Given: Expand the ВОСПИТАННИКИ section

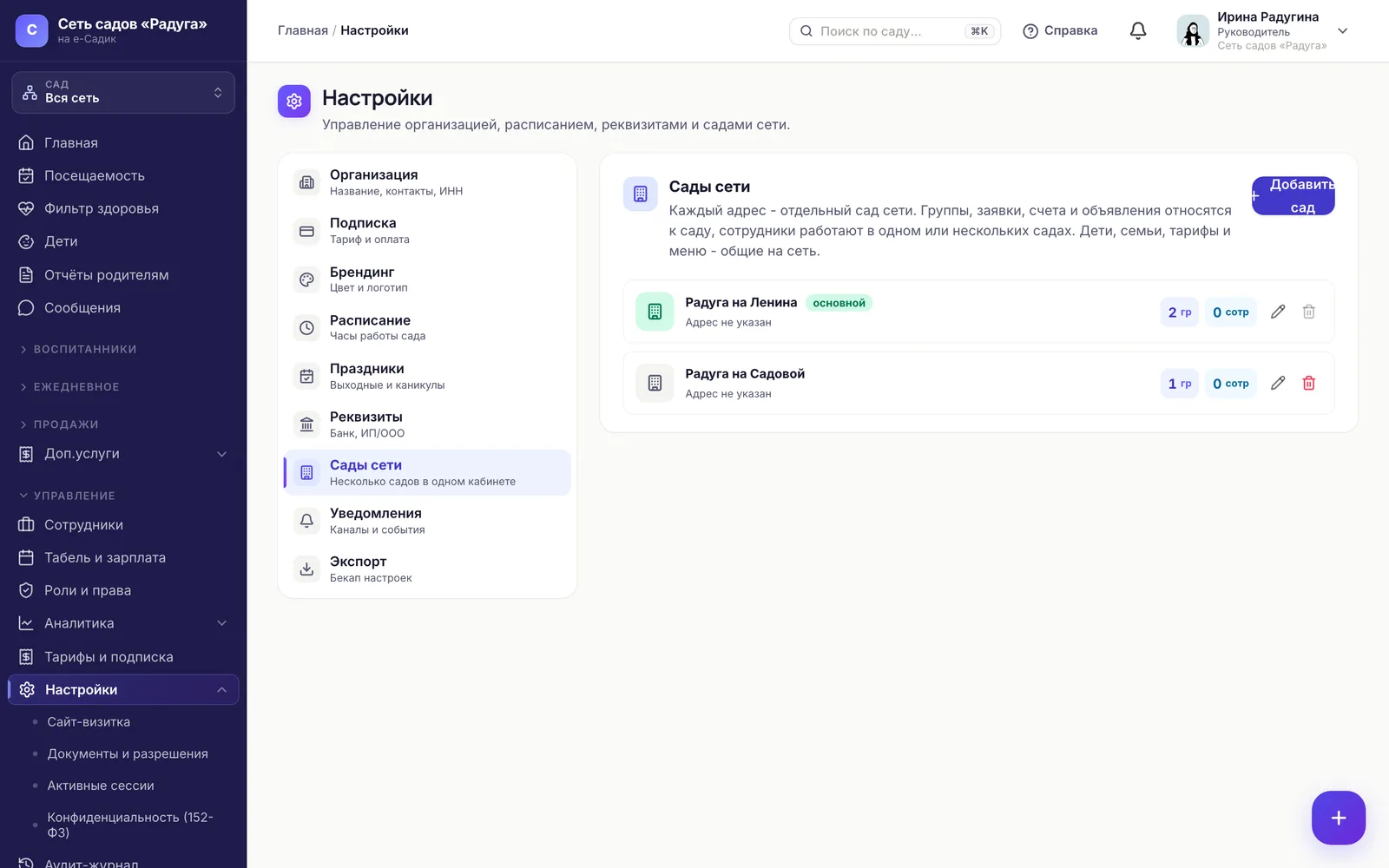Looking at the screenshot, I should (x=78, y=349).
